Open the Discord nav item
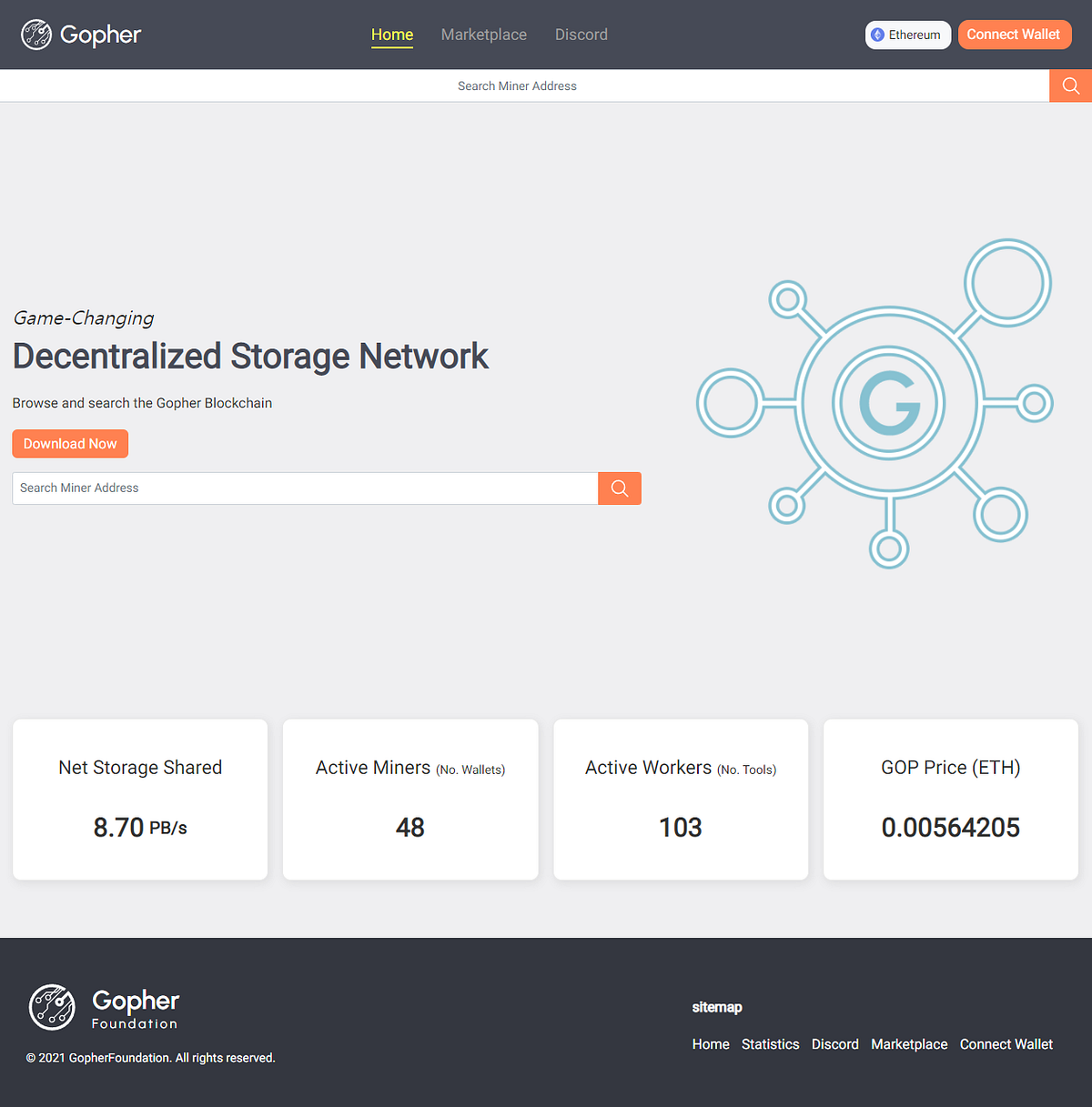Image resolution: width=1092 pixels, height=1107 pixels. (x=581, y=35)
